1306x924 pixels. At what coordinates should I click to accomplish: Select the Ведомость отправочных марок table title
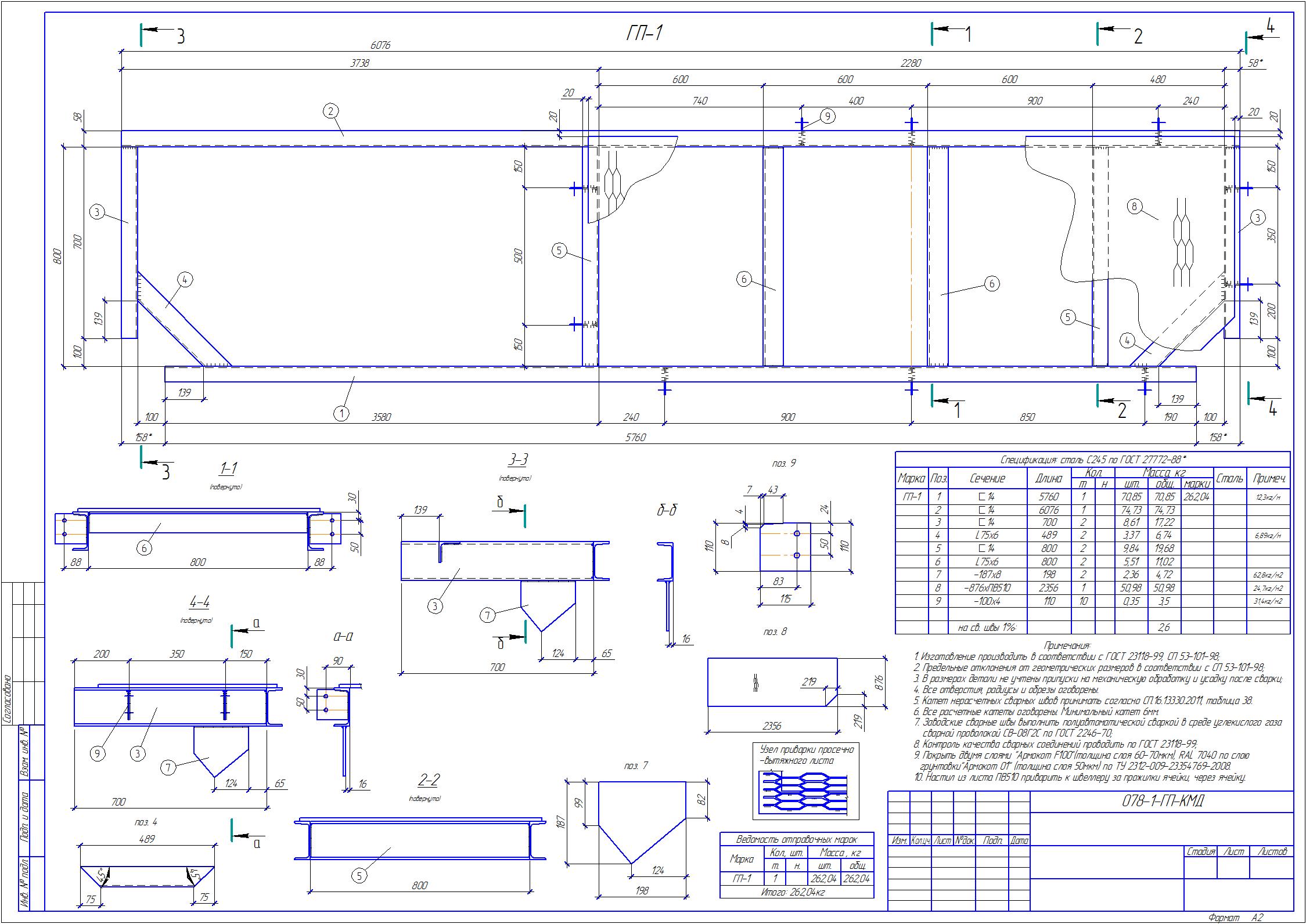pos(796,839)
